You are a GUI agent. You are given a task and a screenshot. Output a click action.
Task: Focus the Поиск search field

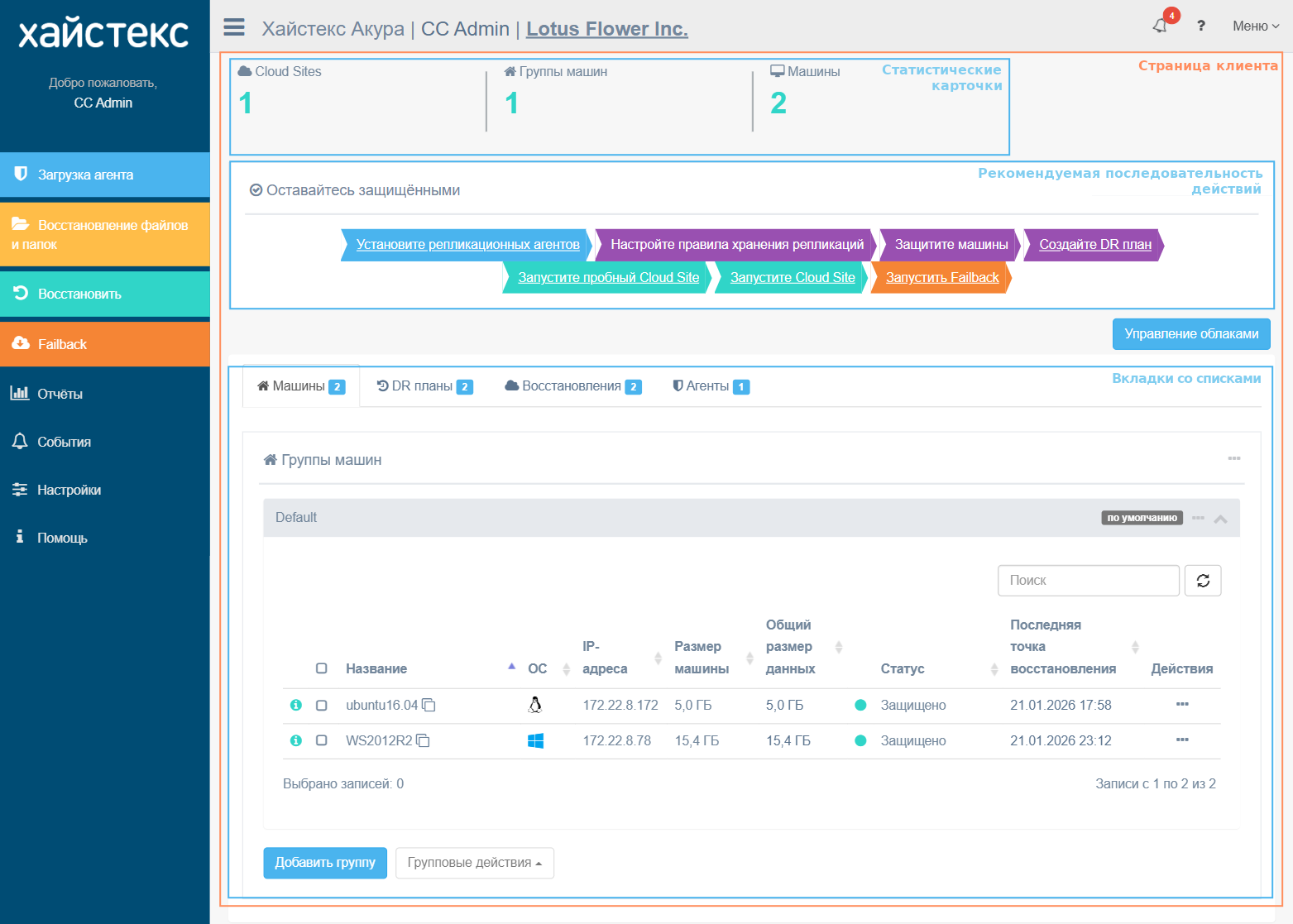(1089, 581)
